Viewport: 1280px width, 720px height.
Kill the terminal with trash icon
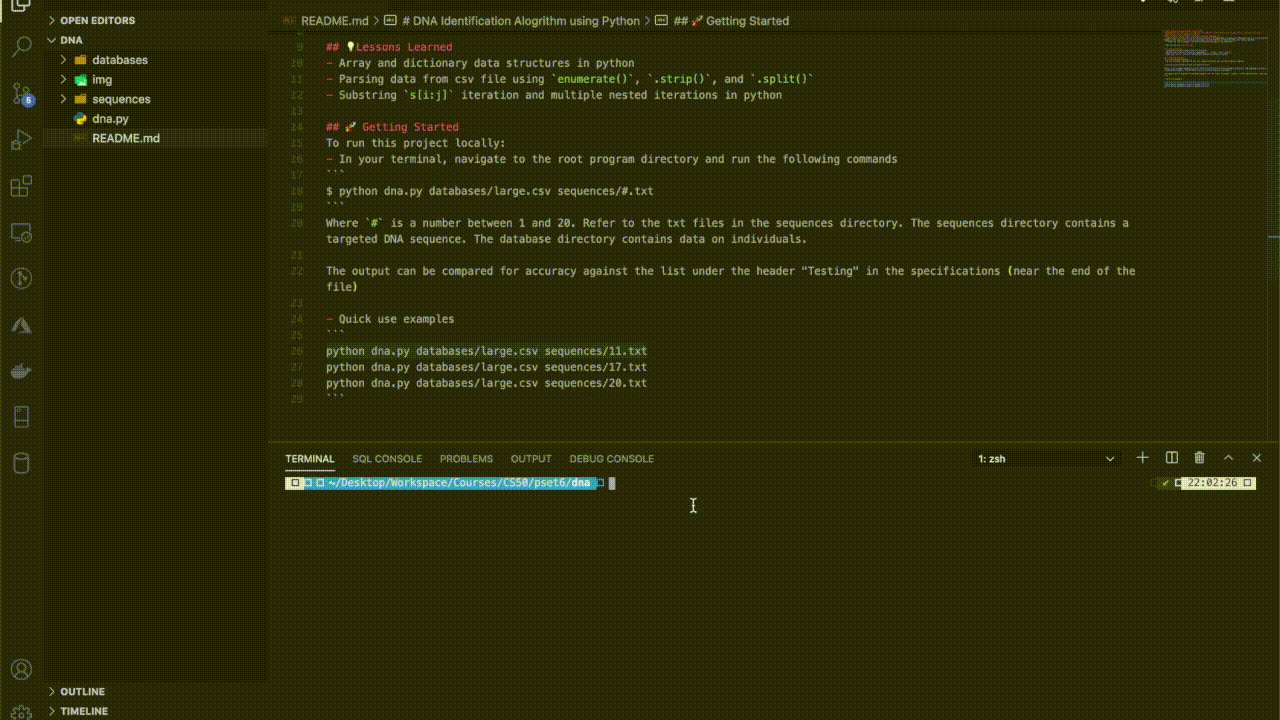pyautogui.click(x=1200, y=458)
